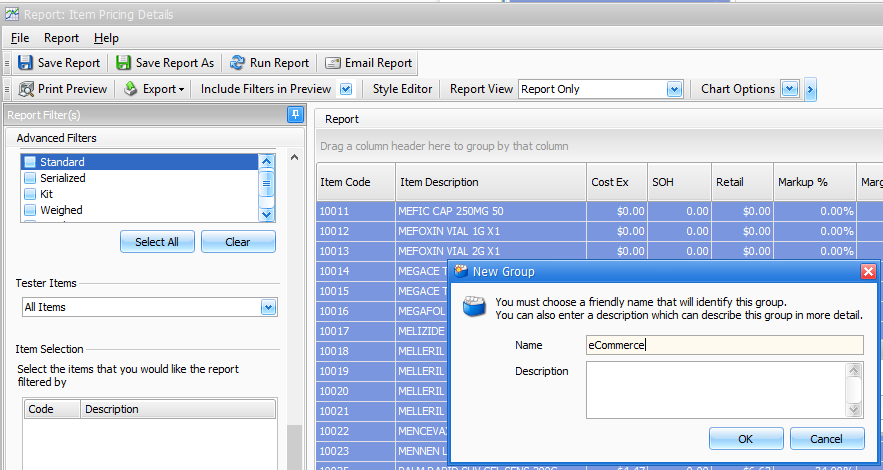883x470 pixels.
Task: Check the Weighed item type checkbox
Action: click(x=30, y=210)
